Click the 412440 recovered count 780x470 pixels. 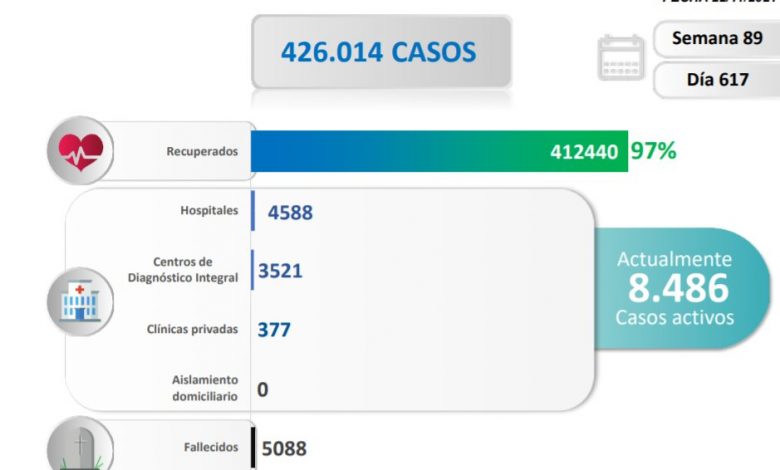click(584, 152)
